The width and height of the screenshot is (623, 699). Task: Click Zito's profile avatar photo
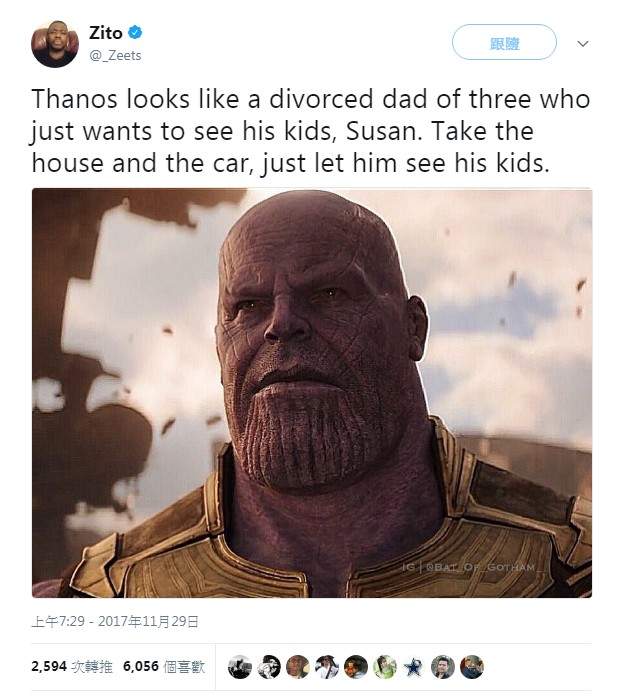[x=55, y=44]
